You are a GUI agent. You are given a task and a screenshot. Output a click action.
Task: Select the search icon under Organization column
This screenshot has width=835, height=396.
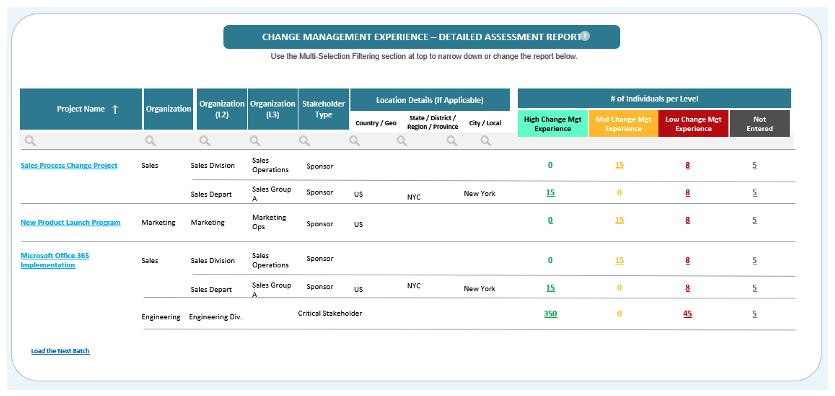point(151,141)
